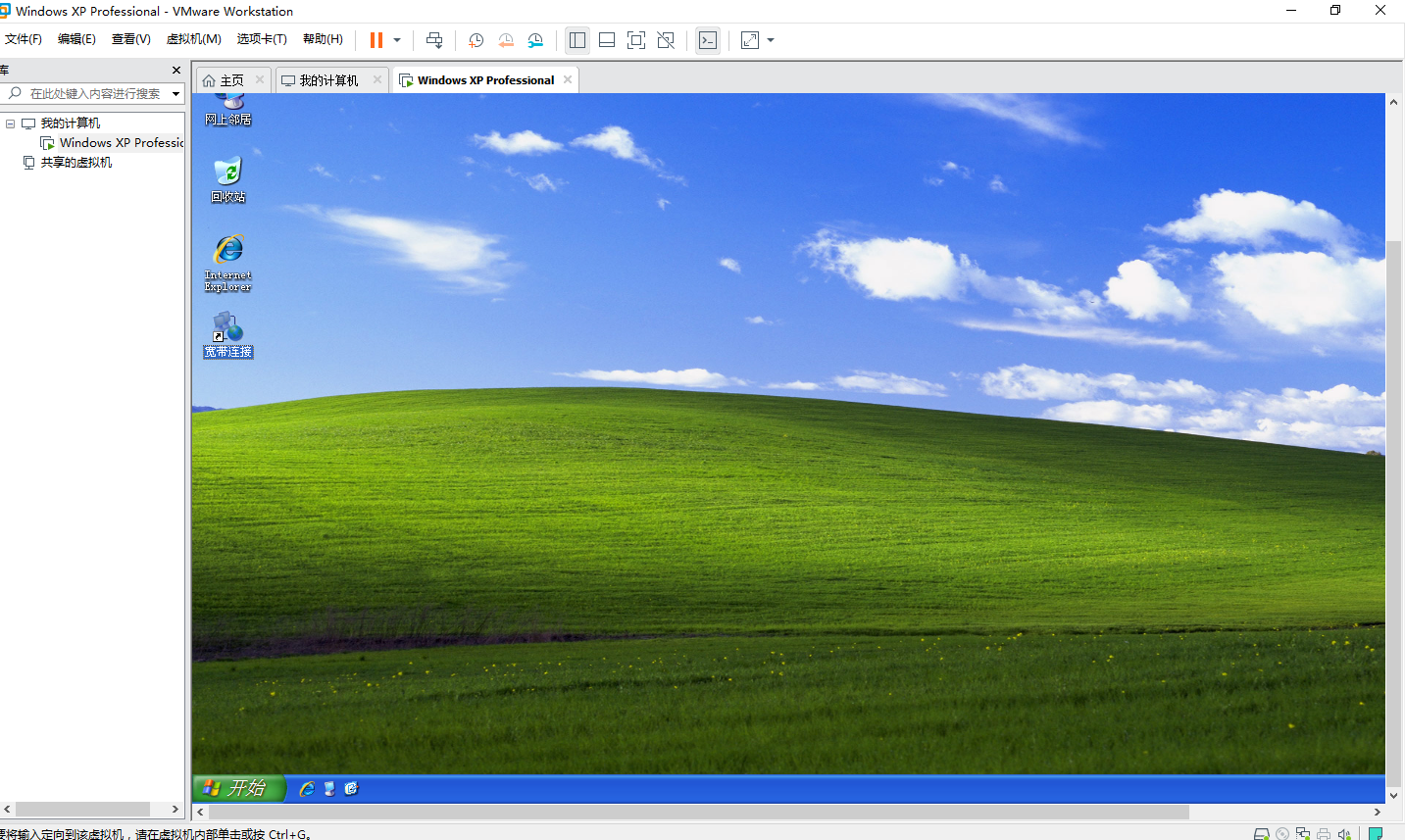Toggle the library sidebar visibility
This screenshot has height=840, width=1405.
(x=577, y=40)
